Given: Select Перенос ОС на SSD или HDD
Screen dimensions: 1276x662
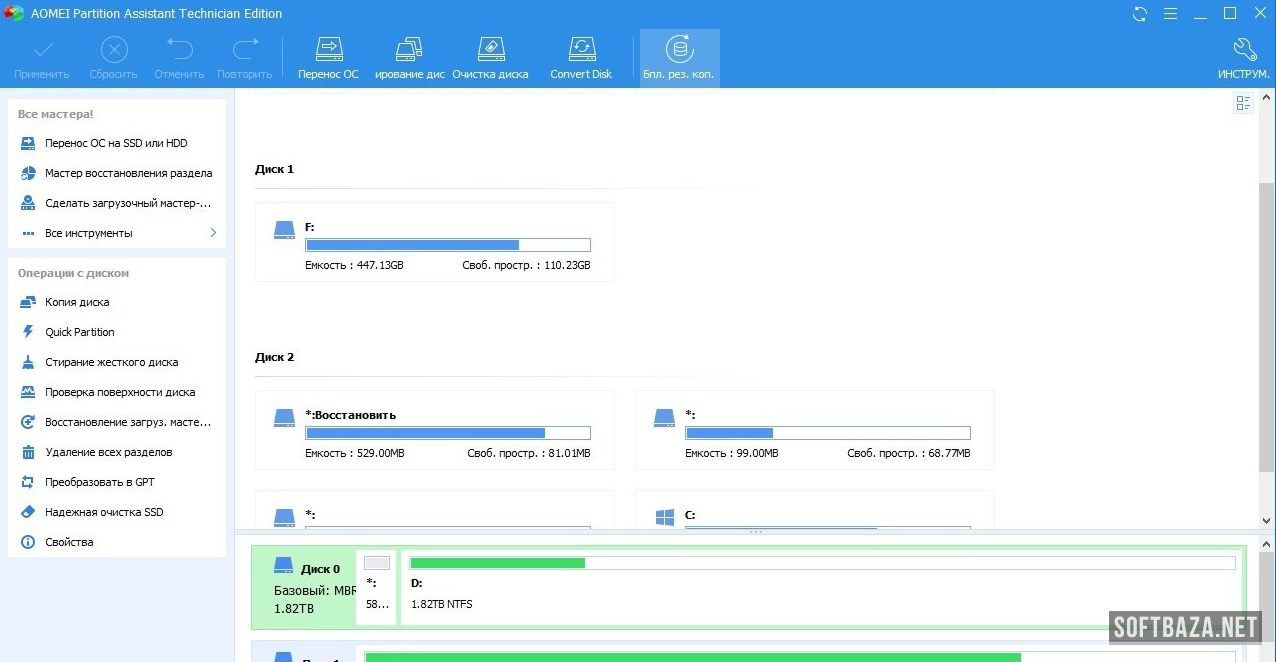Looking at the screenshot, I should pos(116,143).
